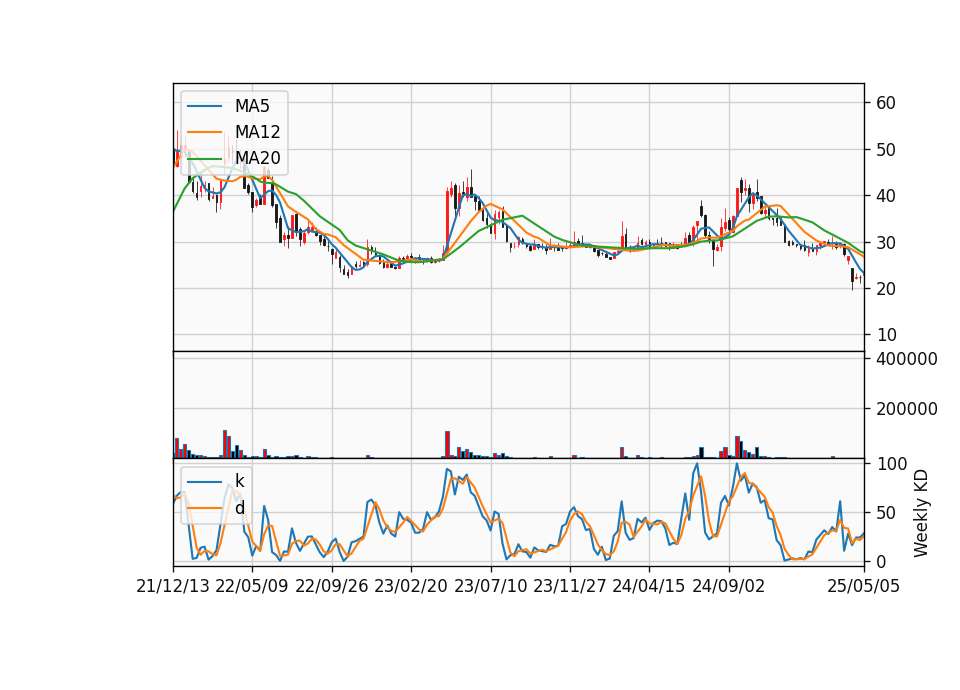Click the MA12 legend label

(257, 132)
